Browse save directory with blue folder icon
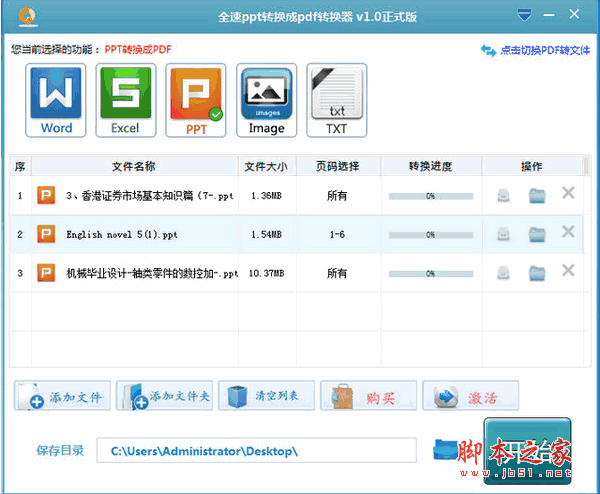The height and width of the screenshot is (494, 600). tap(445, 449)
